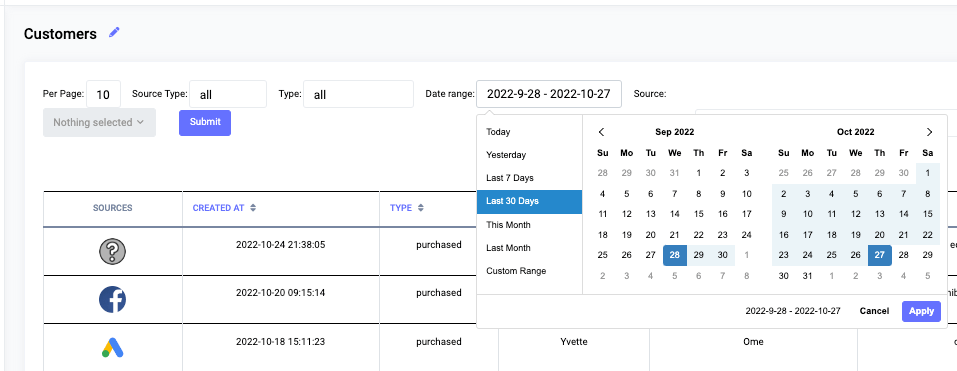
Task: Select October 9 in the calendar
Action: 784,214
